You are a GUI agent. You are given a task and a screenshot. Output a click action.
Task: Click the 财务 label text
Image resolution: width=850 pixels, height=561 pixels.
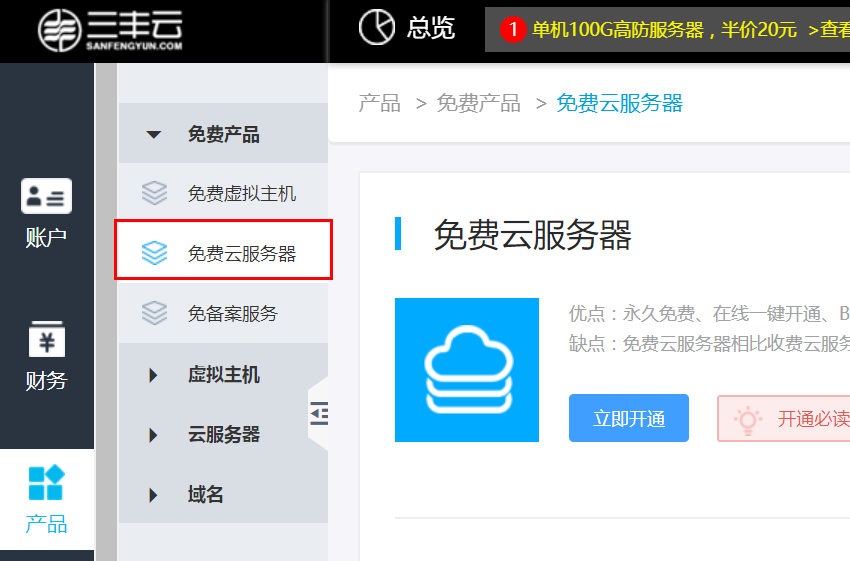pos(47,381)
